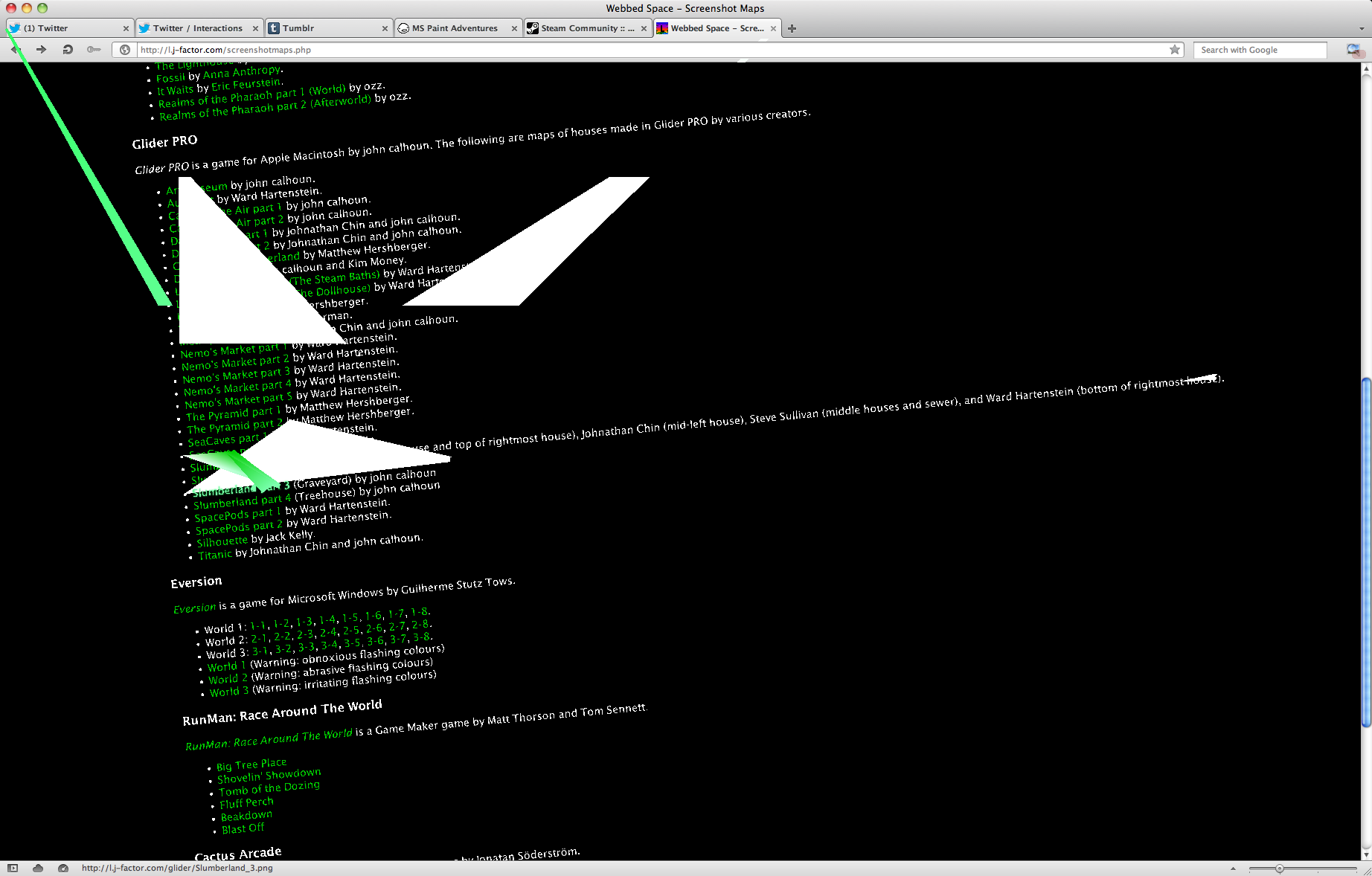This screenshot has height=876, width=1372.
Task: Select the Twitter / Interactions tab
Action: [198, 28]
